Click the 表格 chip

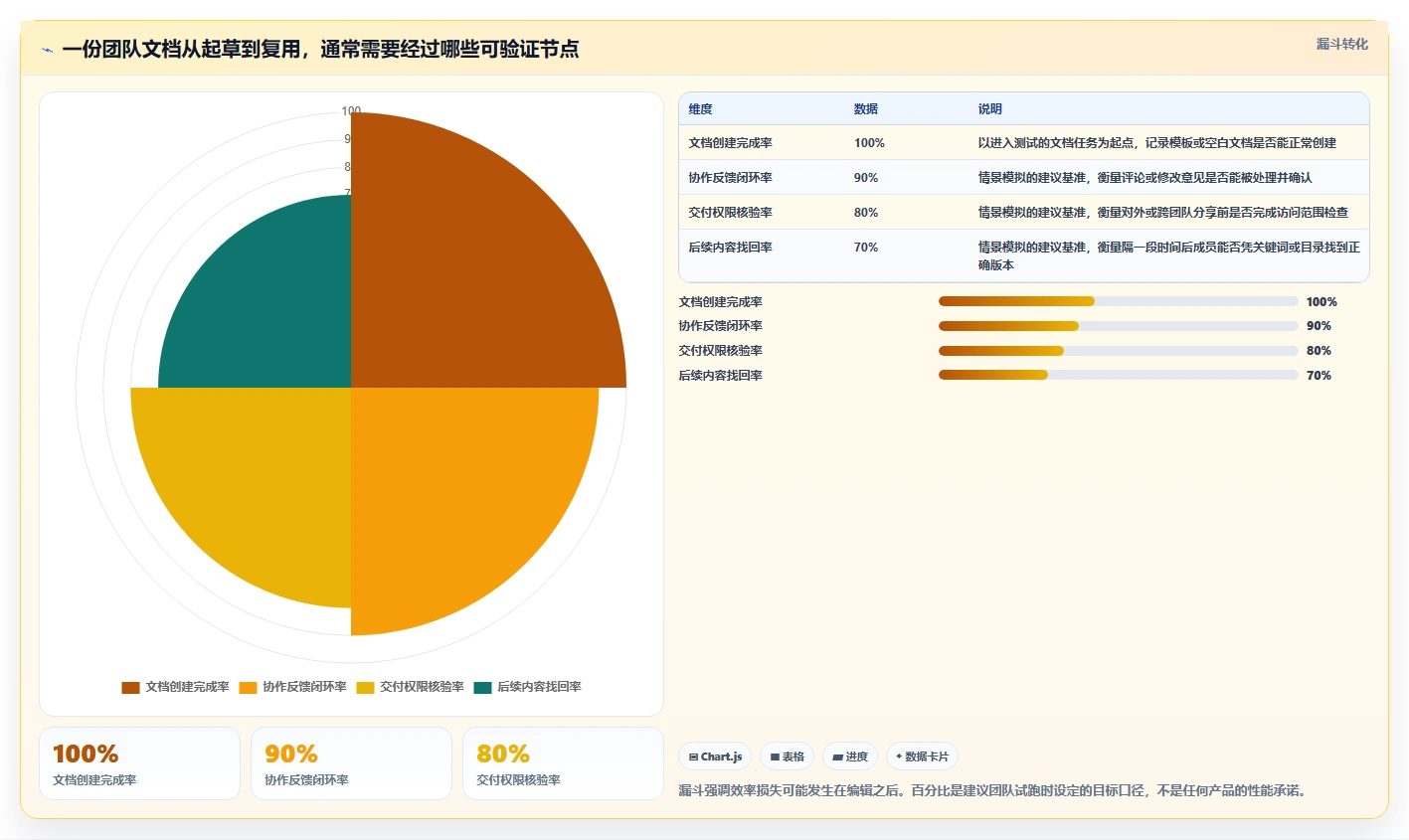click(787, 756)
